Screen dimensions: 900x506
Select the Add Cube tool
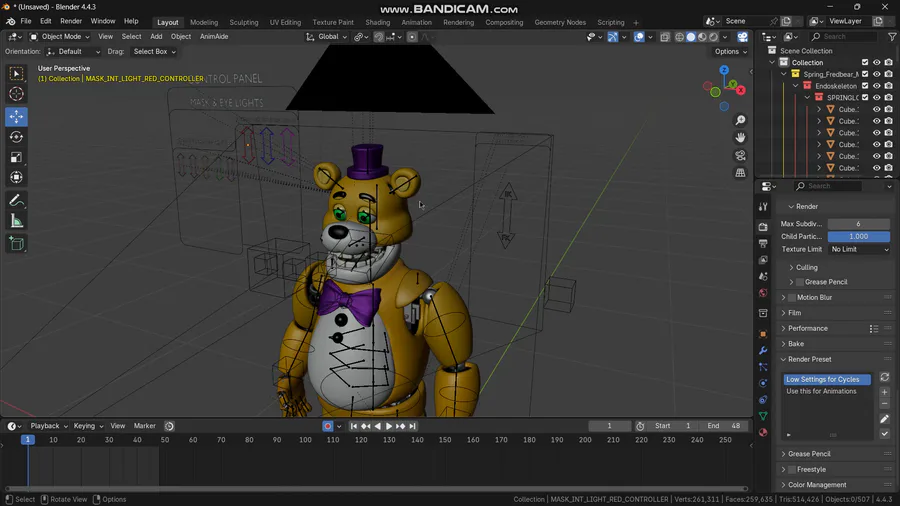(x=16, y=244)
